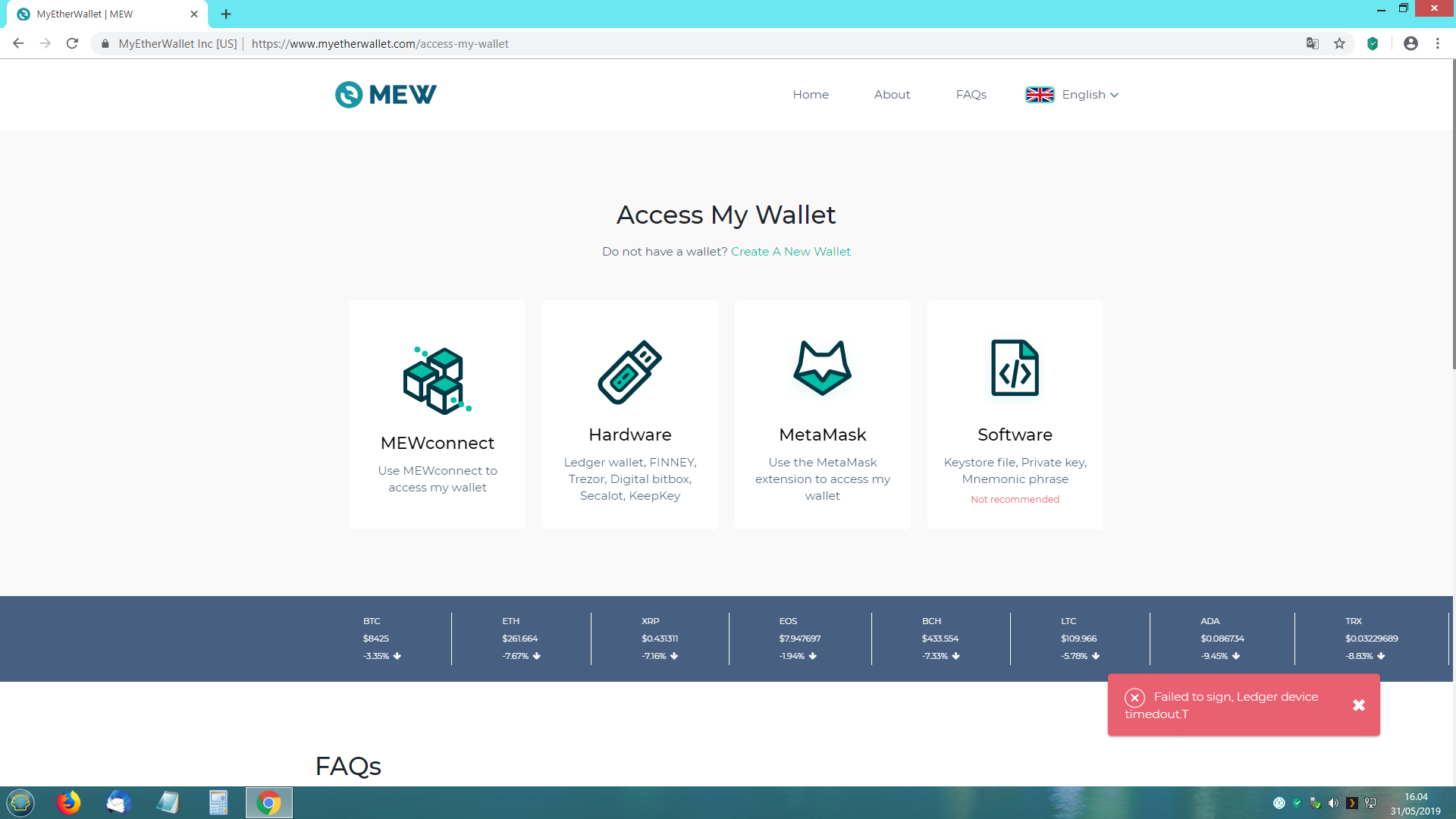Screen dimensions: 1456x819
Task: Click the Create A New Wallet link
Action: (x=791, y=251)
